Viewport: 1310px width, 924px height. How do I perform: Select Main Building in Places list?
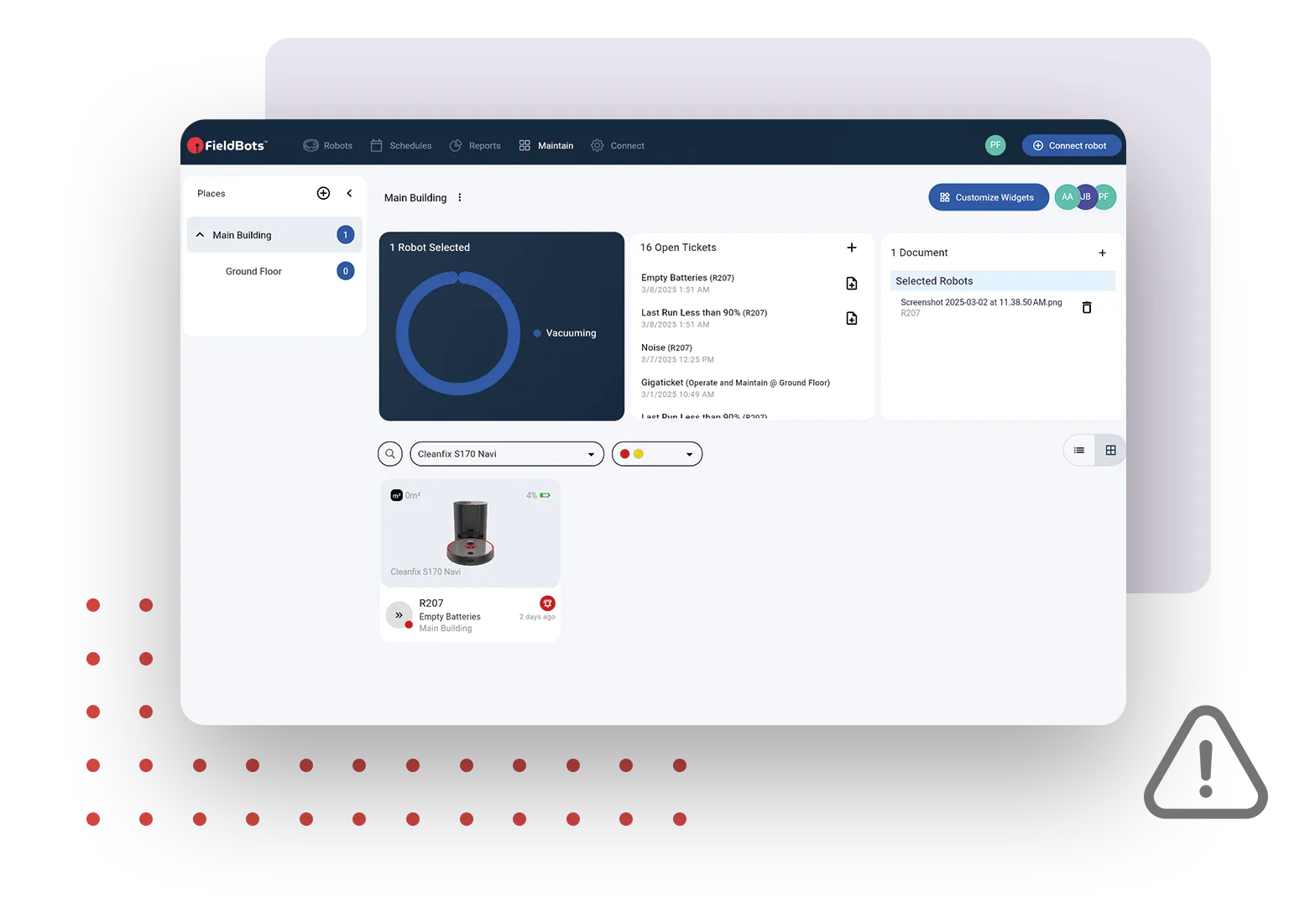tap(274, 235)
